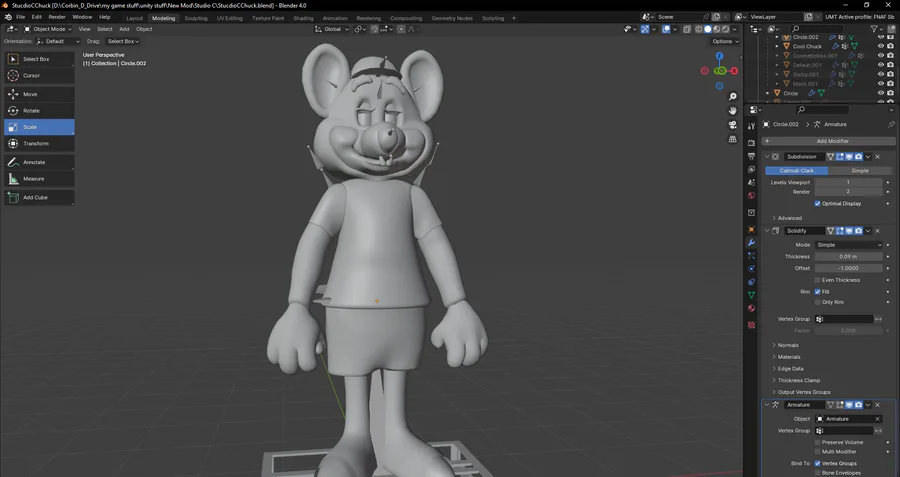Click the pan hand viewport icon
This screenshot has height=477, width=900.
click(732, 111)
